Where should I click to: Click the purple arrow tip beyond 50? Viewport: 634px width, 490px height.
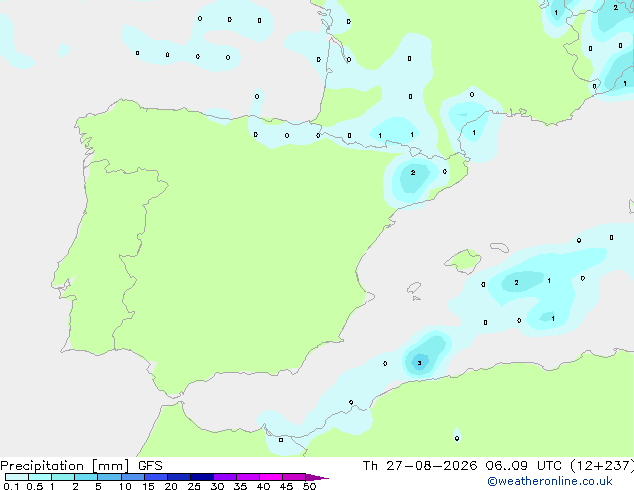pyautogui.click(x=317, y=477)
